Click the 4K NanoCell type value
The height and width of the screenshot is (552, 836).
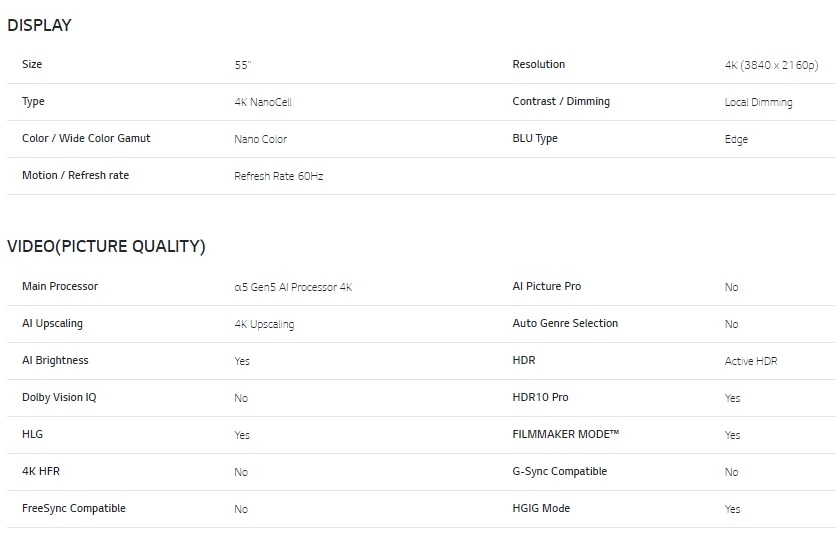coord(263,102)
